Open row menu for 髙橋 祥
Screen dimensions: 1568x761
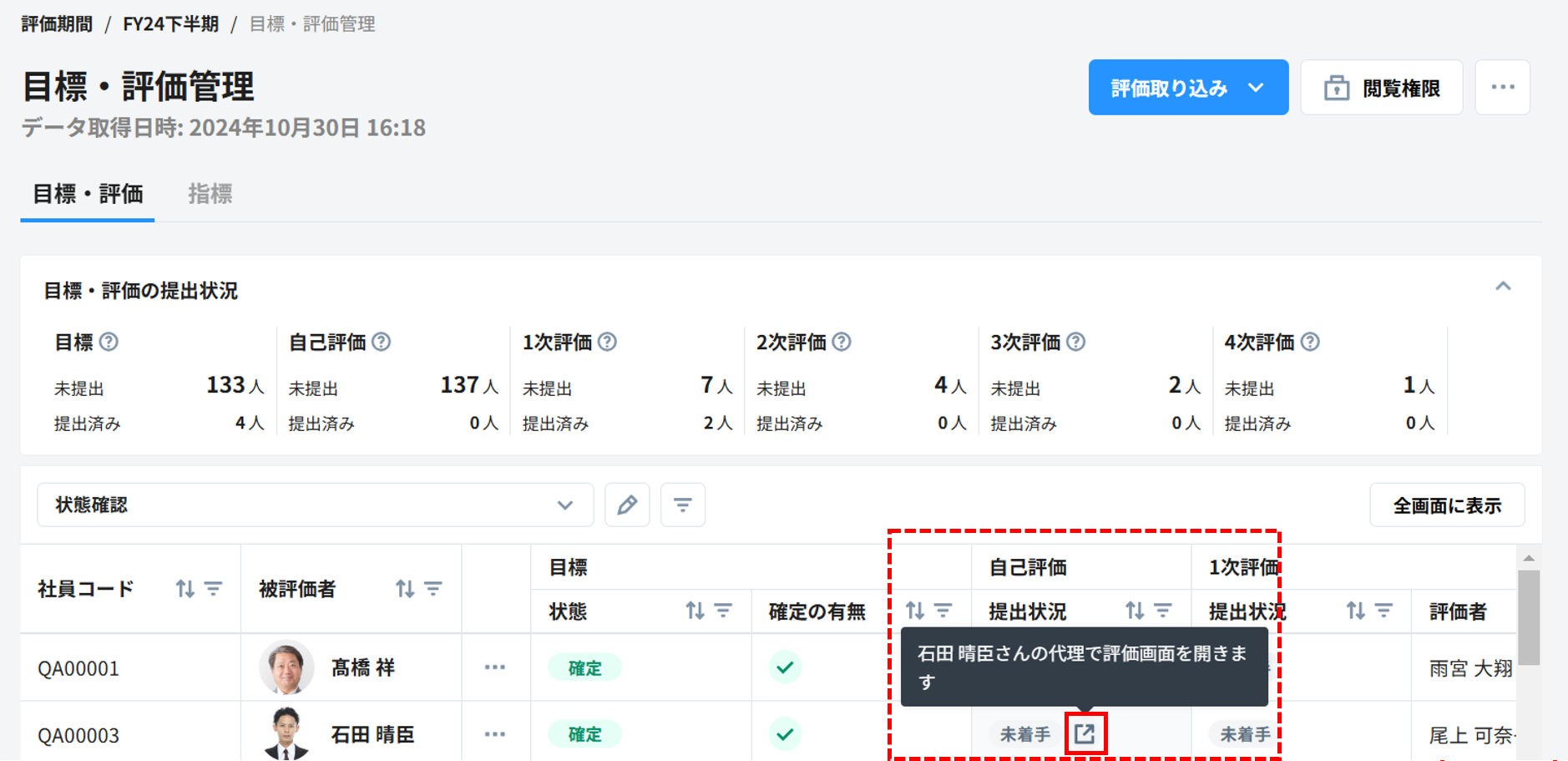pos(495,667)
